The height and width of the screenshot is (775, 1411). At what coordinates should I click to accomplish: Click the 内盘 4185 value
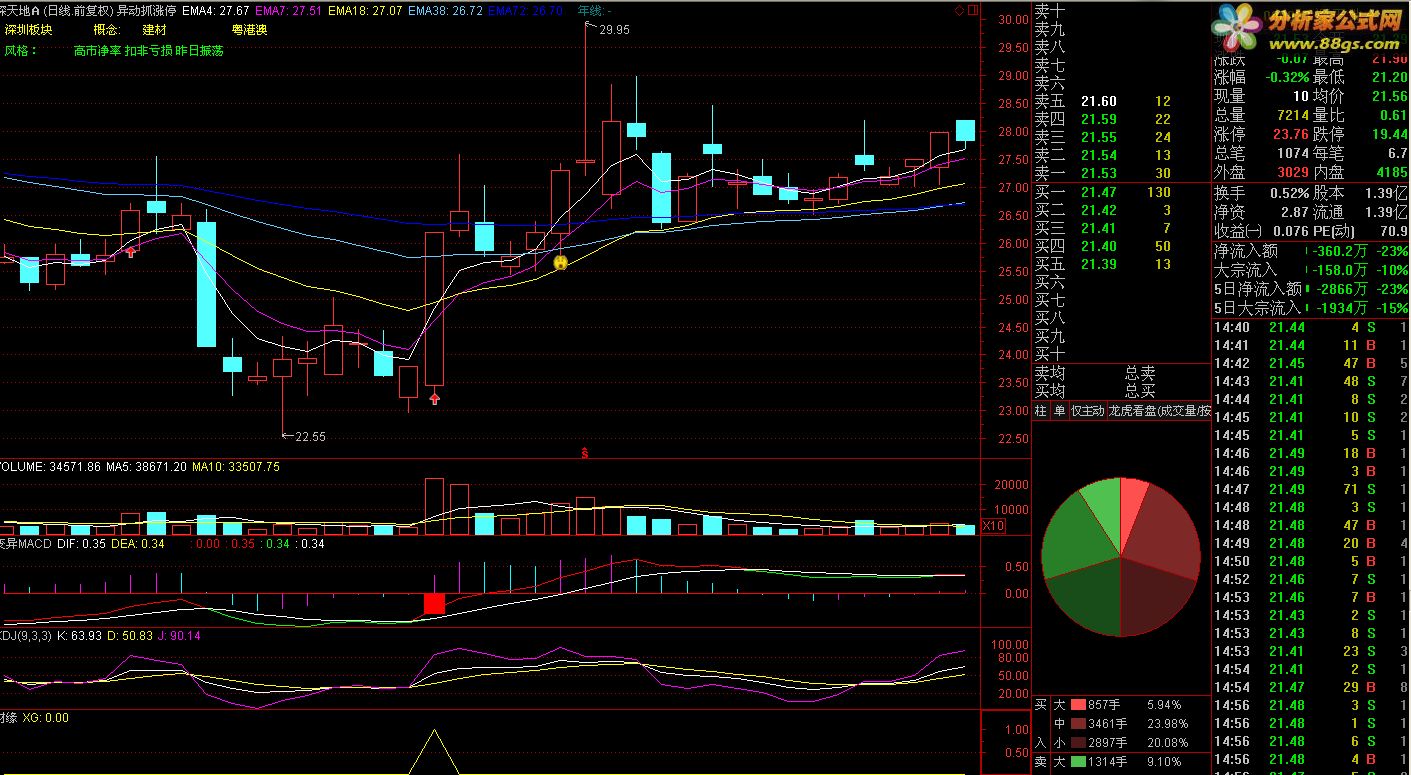click(1391, 172)
